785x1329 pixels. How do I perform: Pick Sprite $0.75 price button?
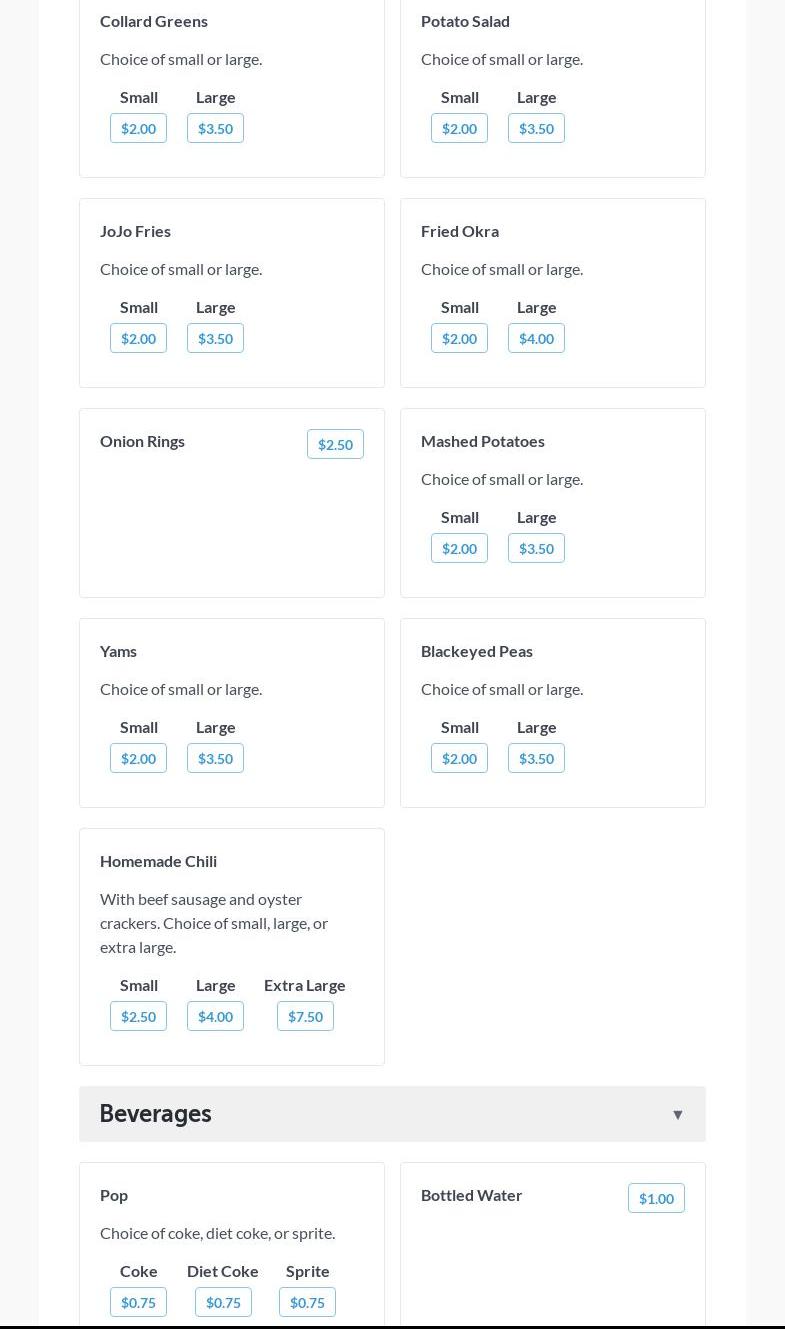[307, 1302]
